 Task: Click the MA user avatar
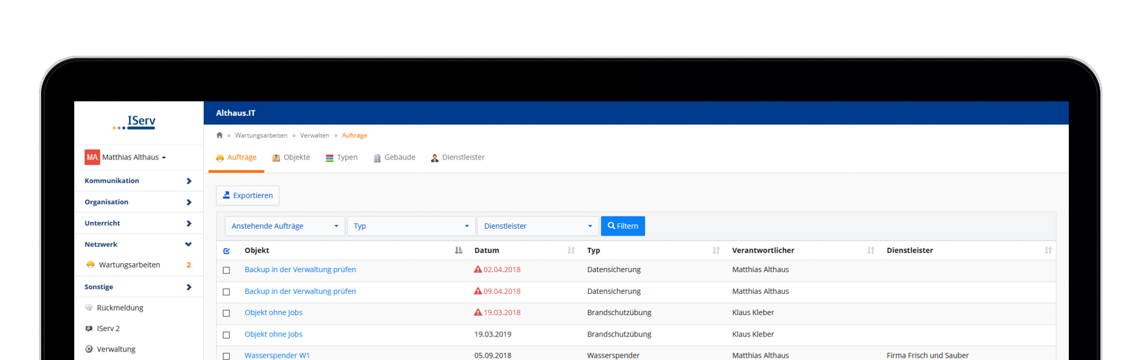92,157
